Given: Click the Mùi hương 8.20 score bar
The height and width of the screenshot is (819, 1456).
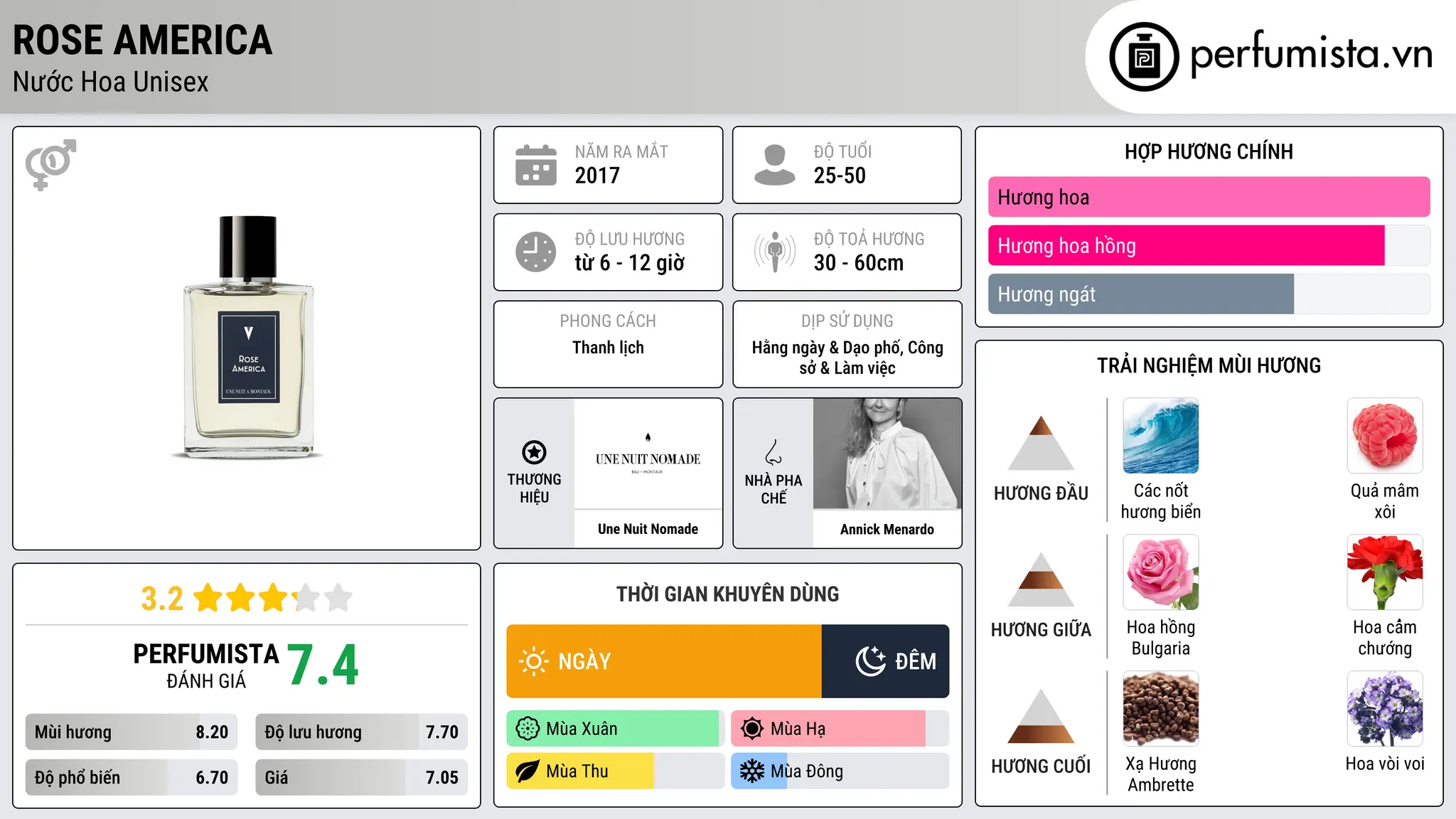Looking at the screenshot, I should pos(132,732).
